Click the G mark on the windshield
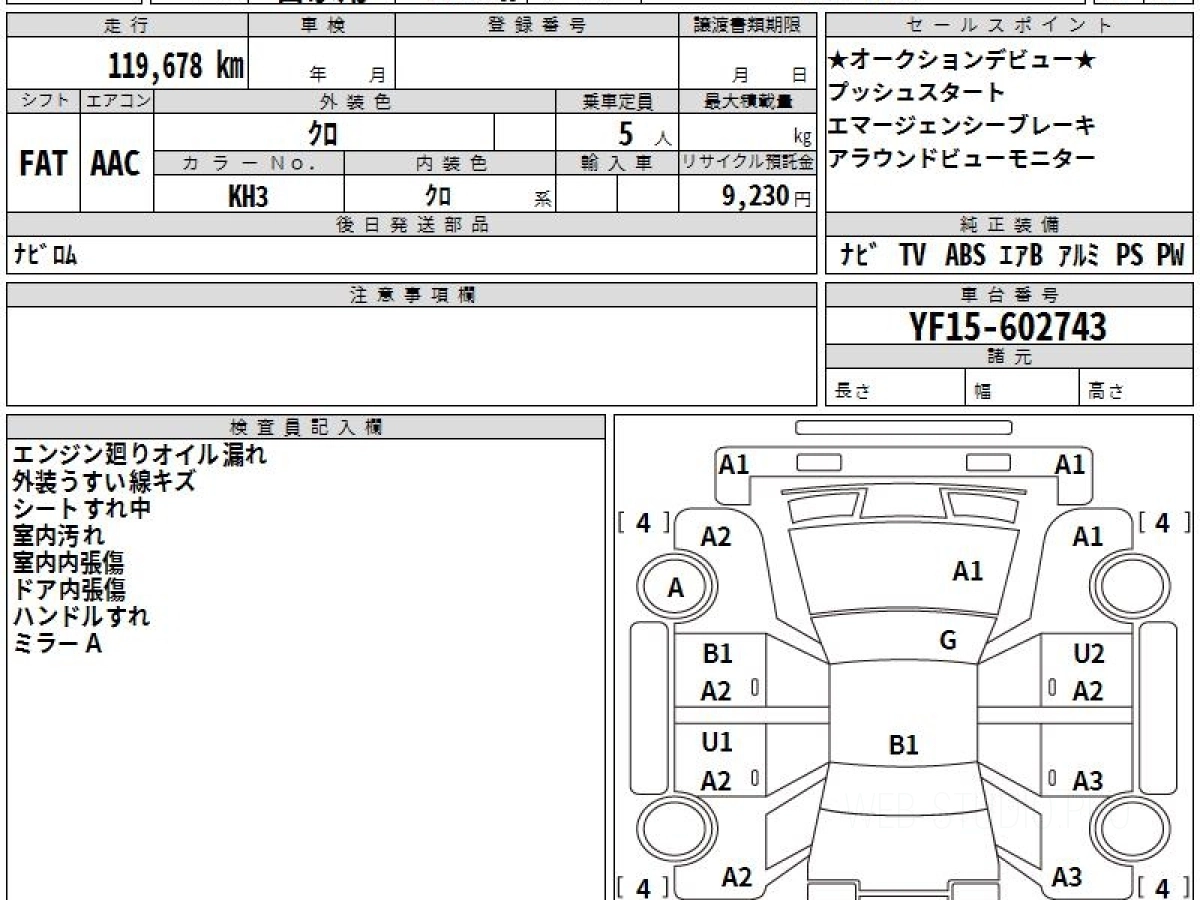1200x900 pixels. point(948,641)
